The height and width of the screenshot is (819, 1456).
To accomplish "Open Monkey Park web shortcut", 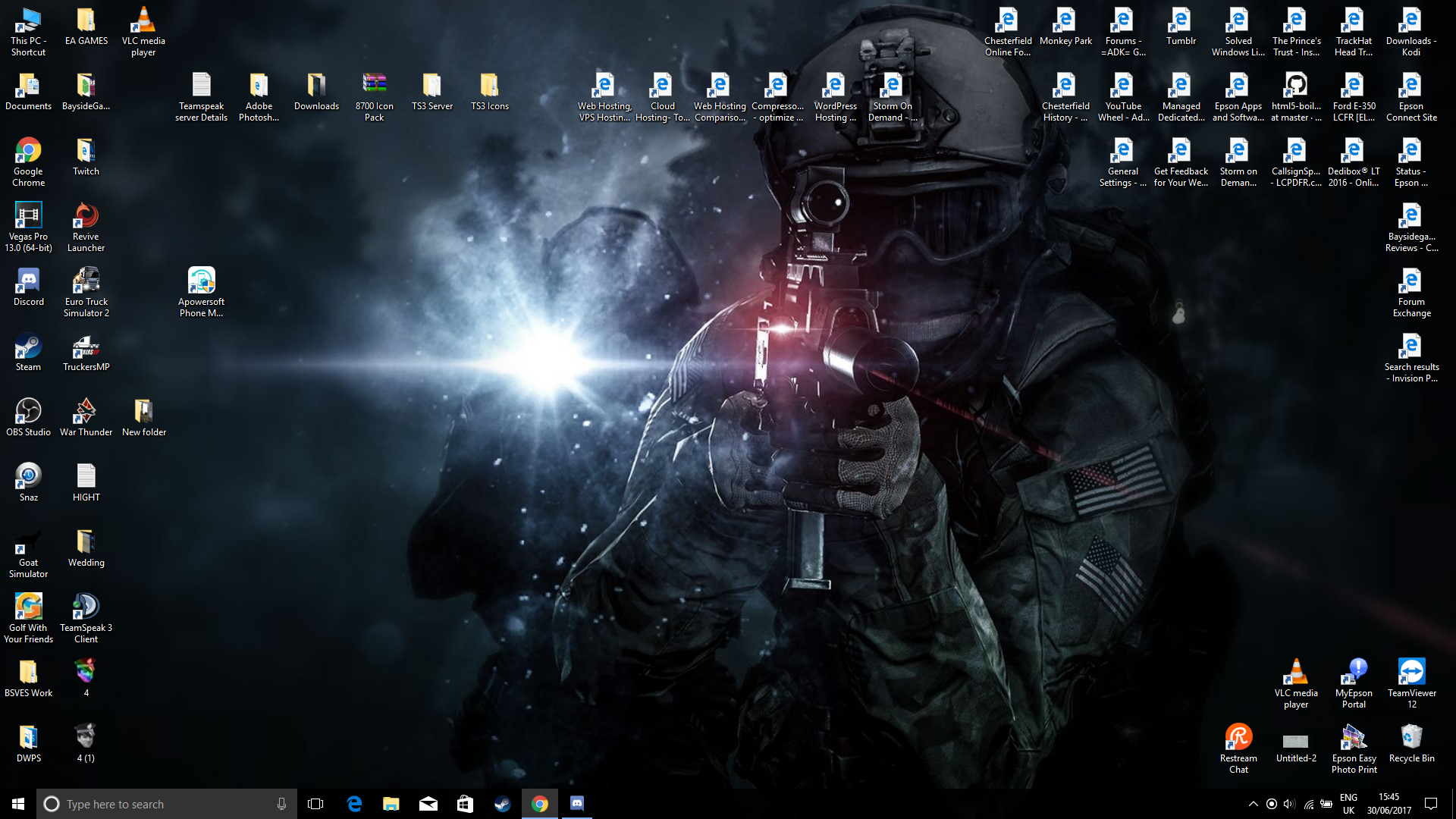I will pos(1065,26).
